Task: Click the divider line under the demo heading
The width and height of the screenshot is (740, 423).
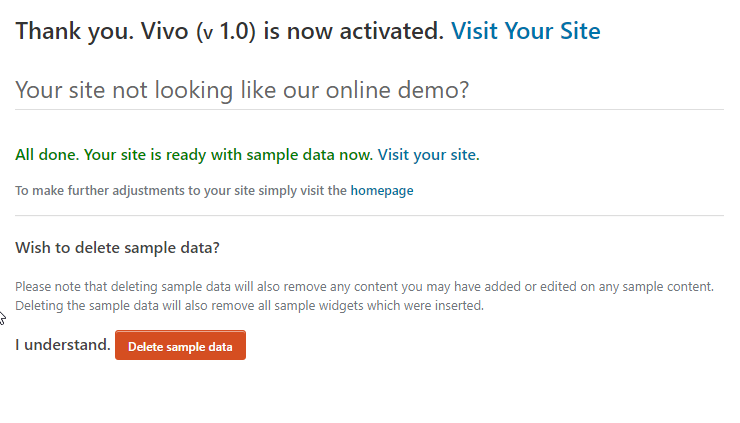Action: 370,110
